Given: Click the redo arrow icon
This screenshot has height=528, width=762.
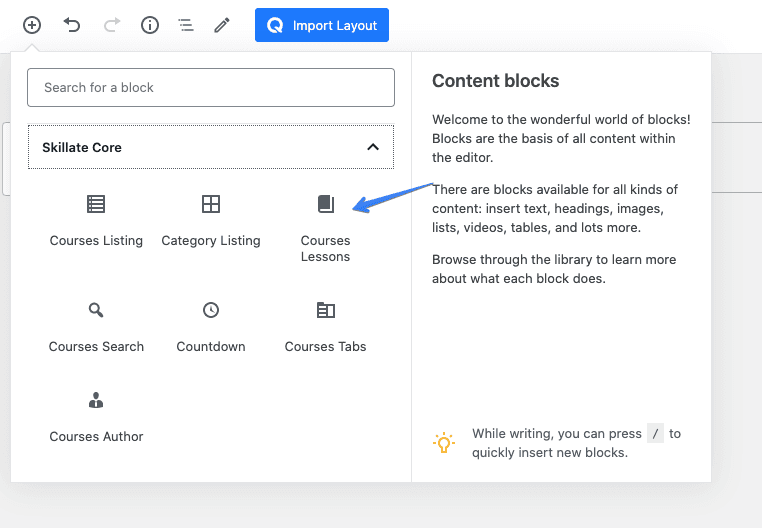Looking at the screenshot, I should pyautogui.click(x=112, y=25).
